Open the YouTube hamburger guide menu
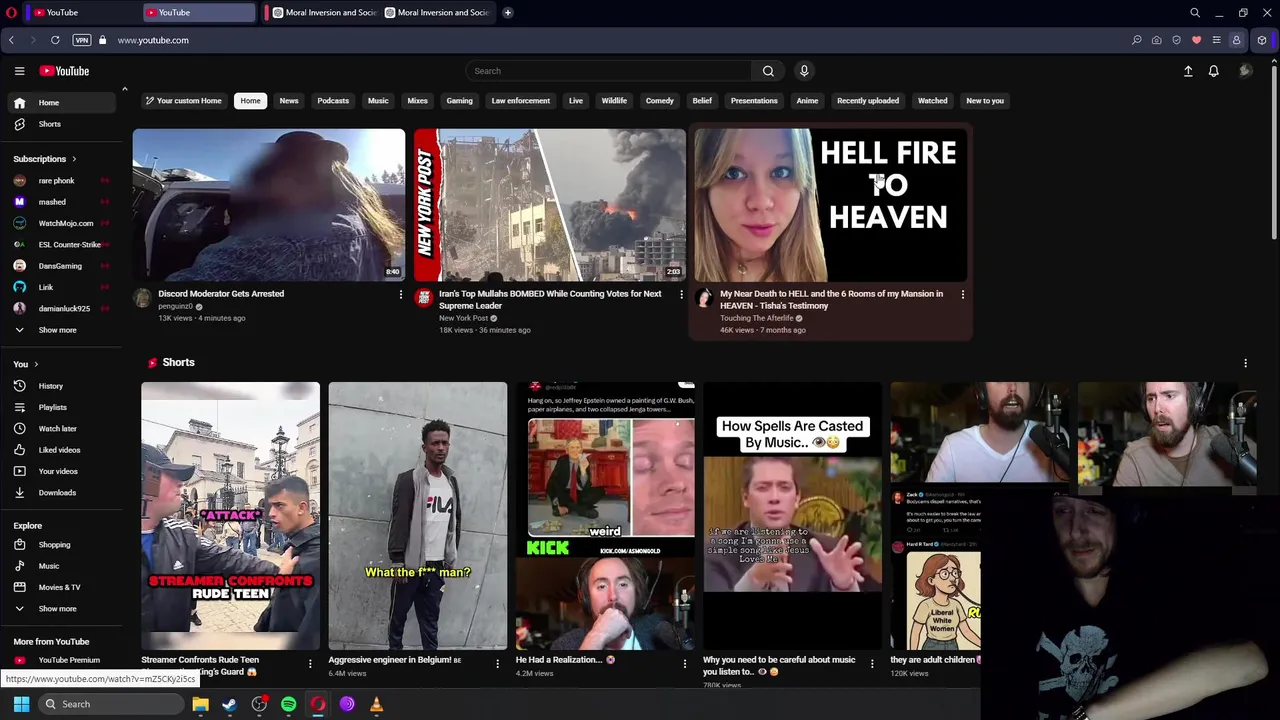 19,71
